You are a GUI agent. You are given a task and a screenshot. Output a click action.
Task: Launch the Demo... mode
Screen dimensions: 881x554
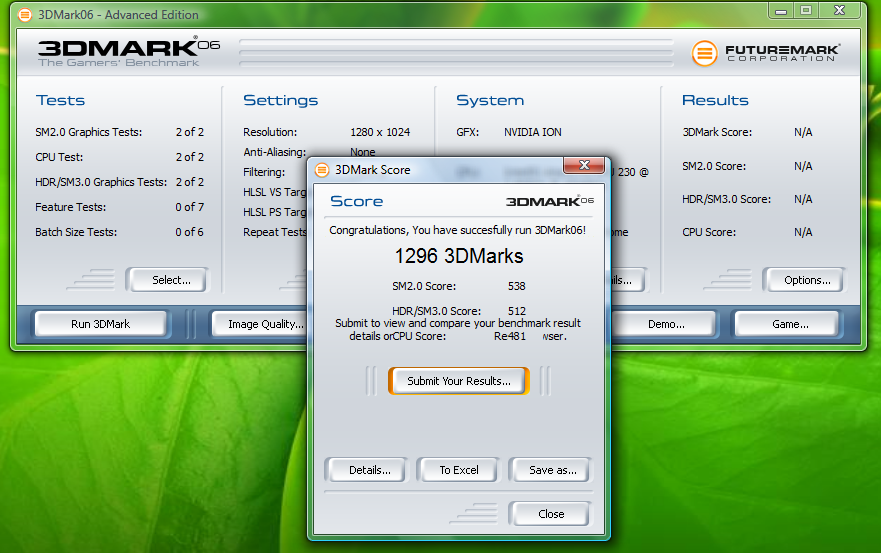tap(663, 324)
